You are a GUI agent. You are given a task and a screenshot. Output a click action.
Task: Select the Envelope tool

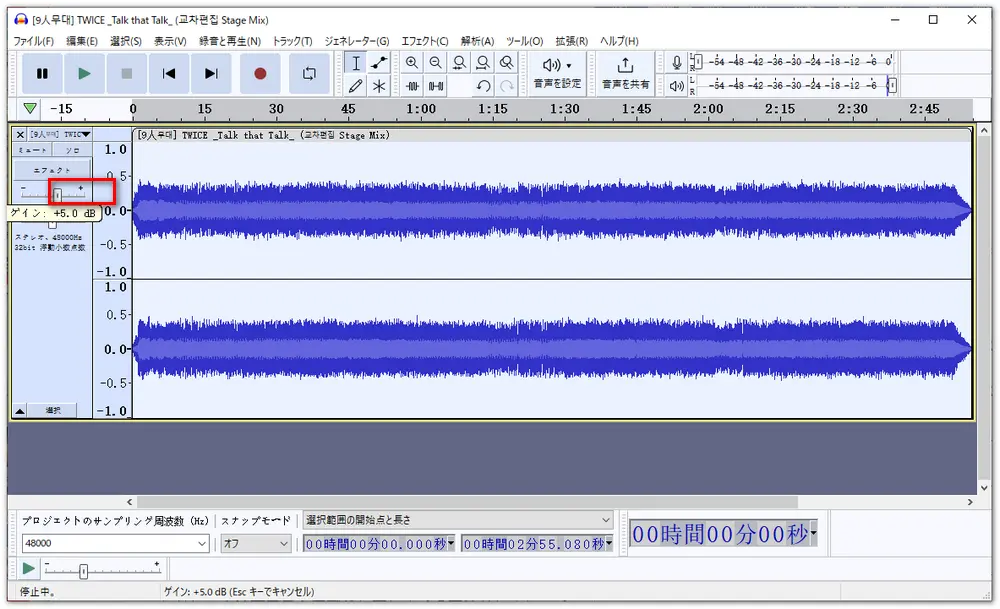pyautogui.click(x=379, y=62)
